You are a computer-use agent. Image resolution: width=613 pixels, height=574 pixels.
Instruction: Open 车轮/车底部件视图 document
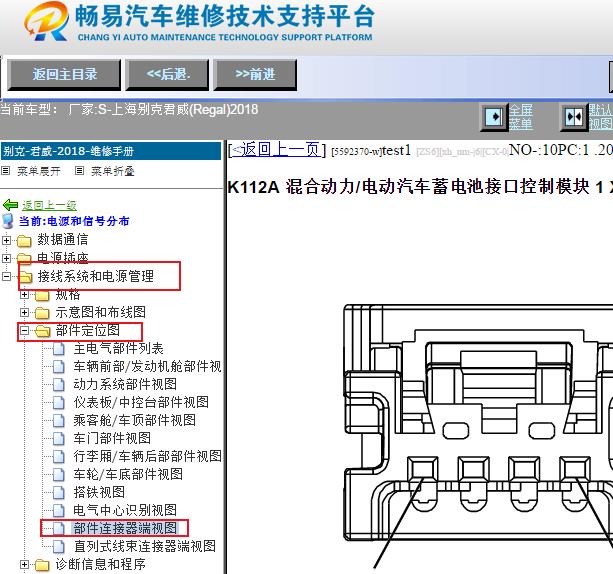(x=128, y=474)
